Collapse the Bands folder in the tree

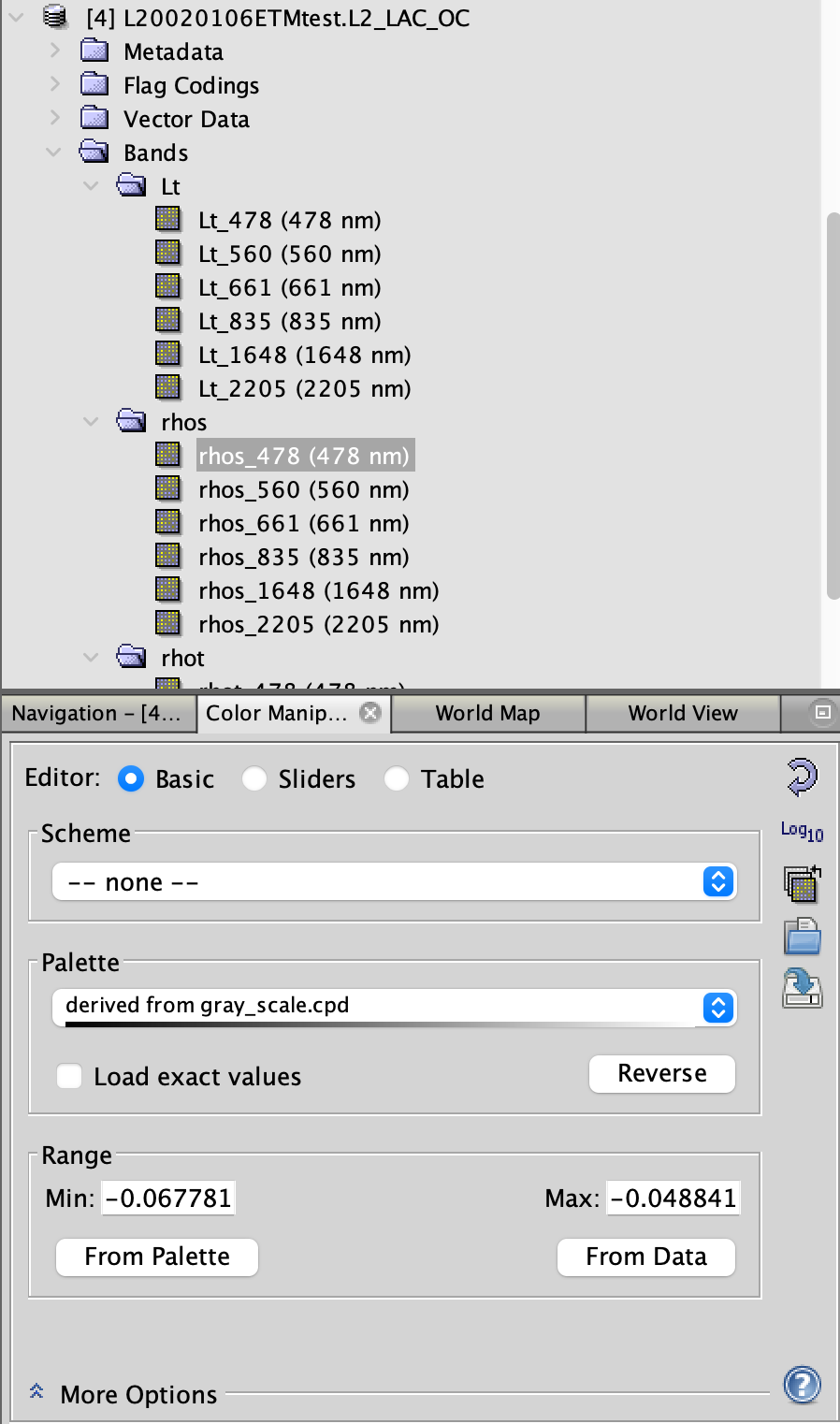53,152
